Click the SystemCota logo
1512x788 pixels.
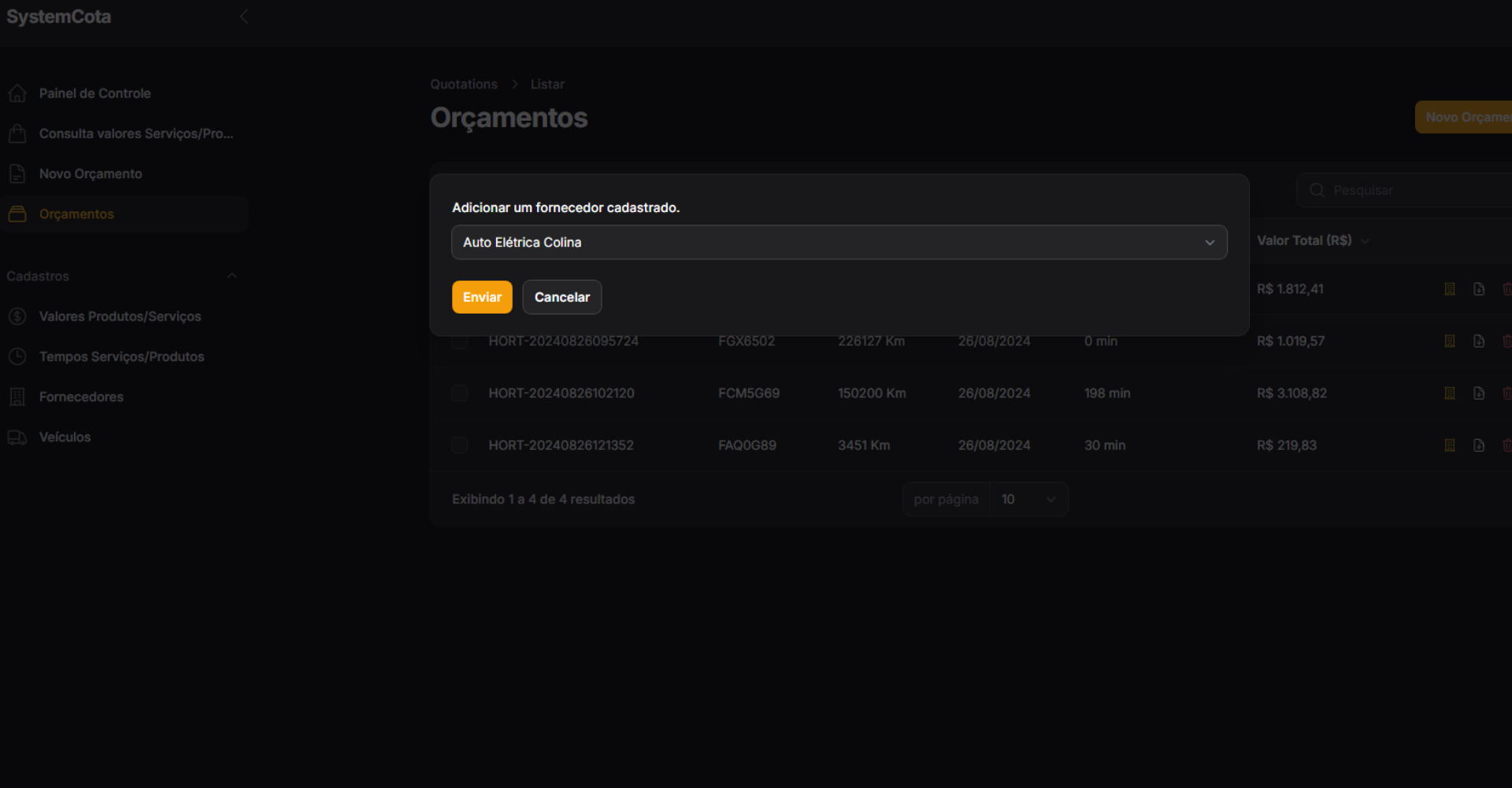[59, 17]
